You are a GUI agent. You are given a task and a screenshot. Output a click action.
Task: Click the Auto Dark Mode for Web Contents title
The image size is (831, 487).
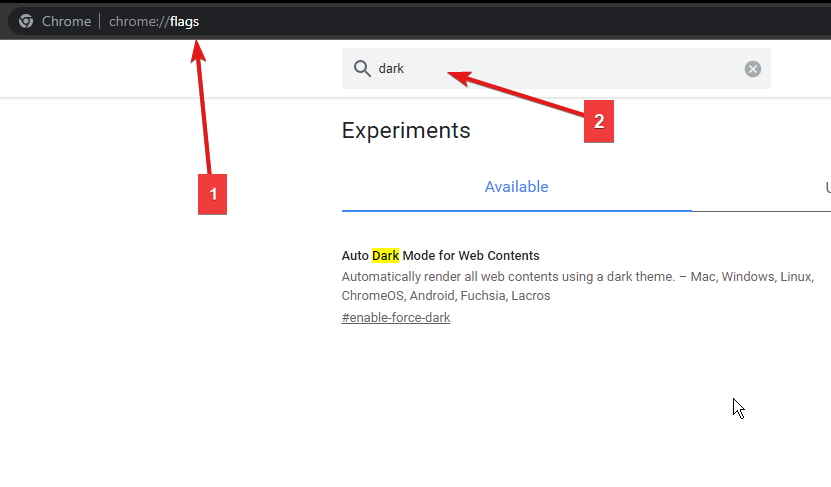click(x=440, y=255)
